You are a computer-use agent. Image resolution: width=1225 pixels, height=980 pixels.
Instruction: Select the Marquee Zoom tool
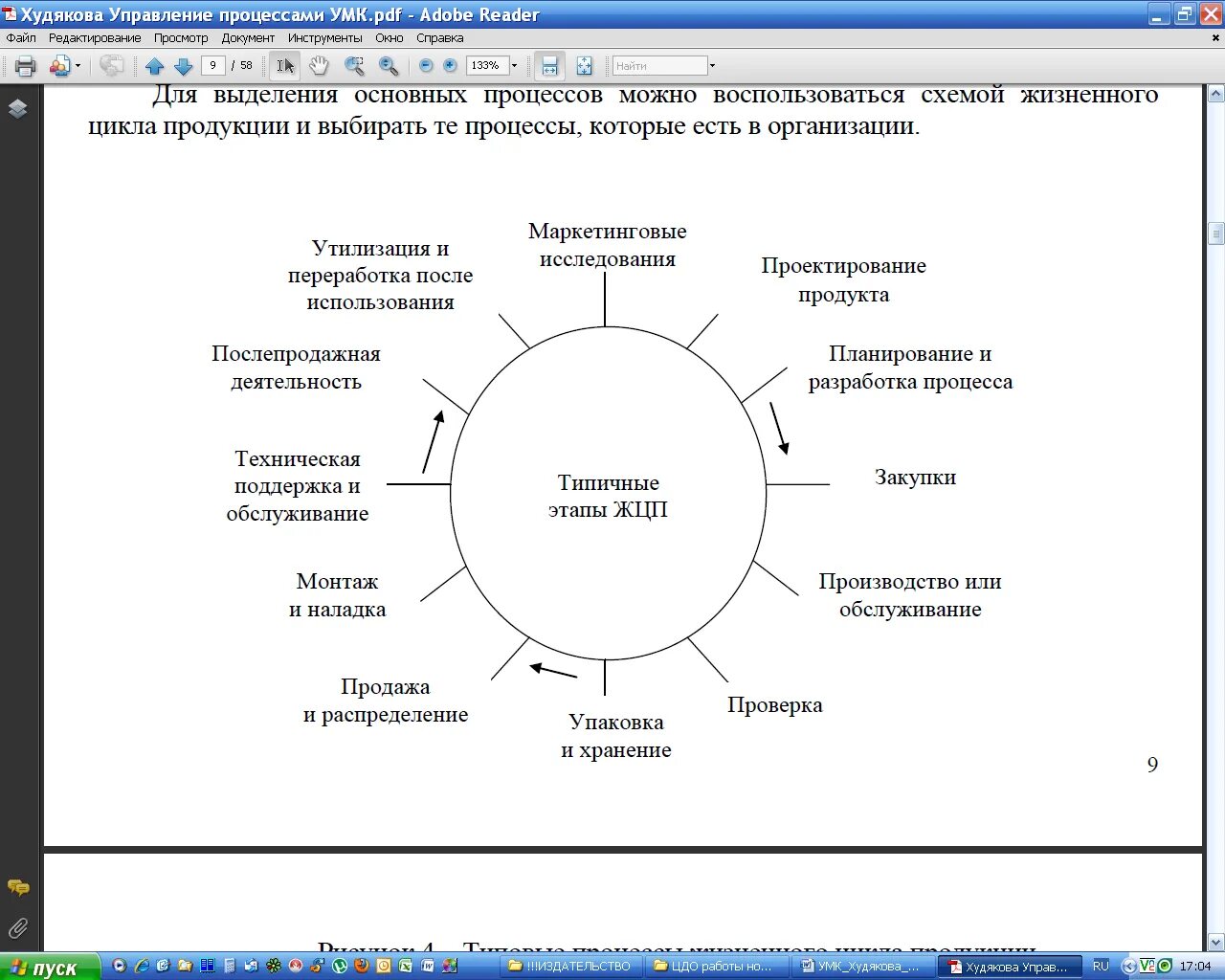click(354, 66)
